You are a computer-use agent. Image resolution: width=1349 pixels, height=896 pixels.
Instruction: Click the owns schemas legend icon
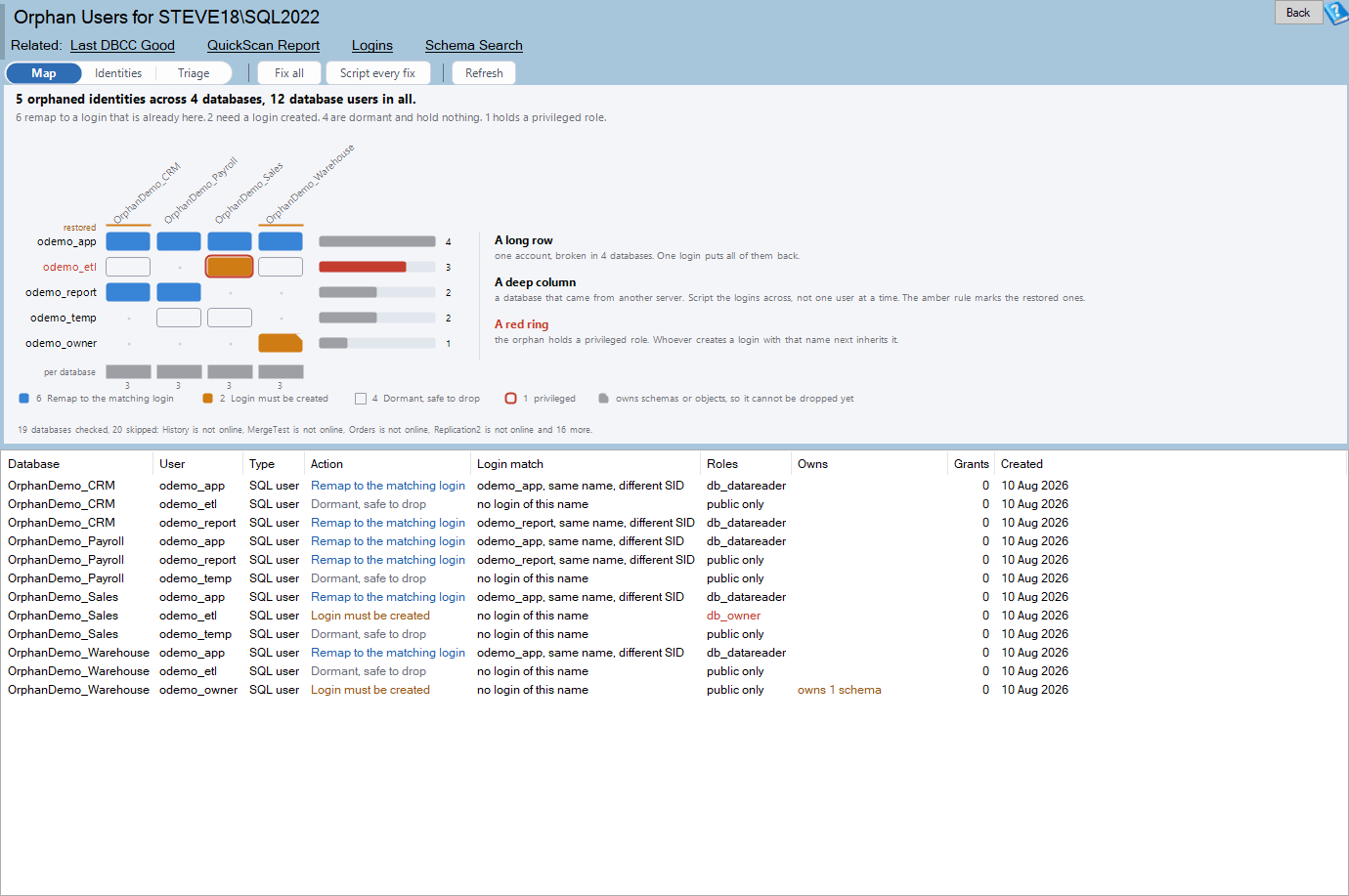pyautogui.click(x=604, y=399)
